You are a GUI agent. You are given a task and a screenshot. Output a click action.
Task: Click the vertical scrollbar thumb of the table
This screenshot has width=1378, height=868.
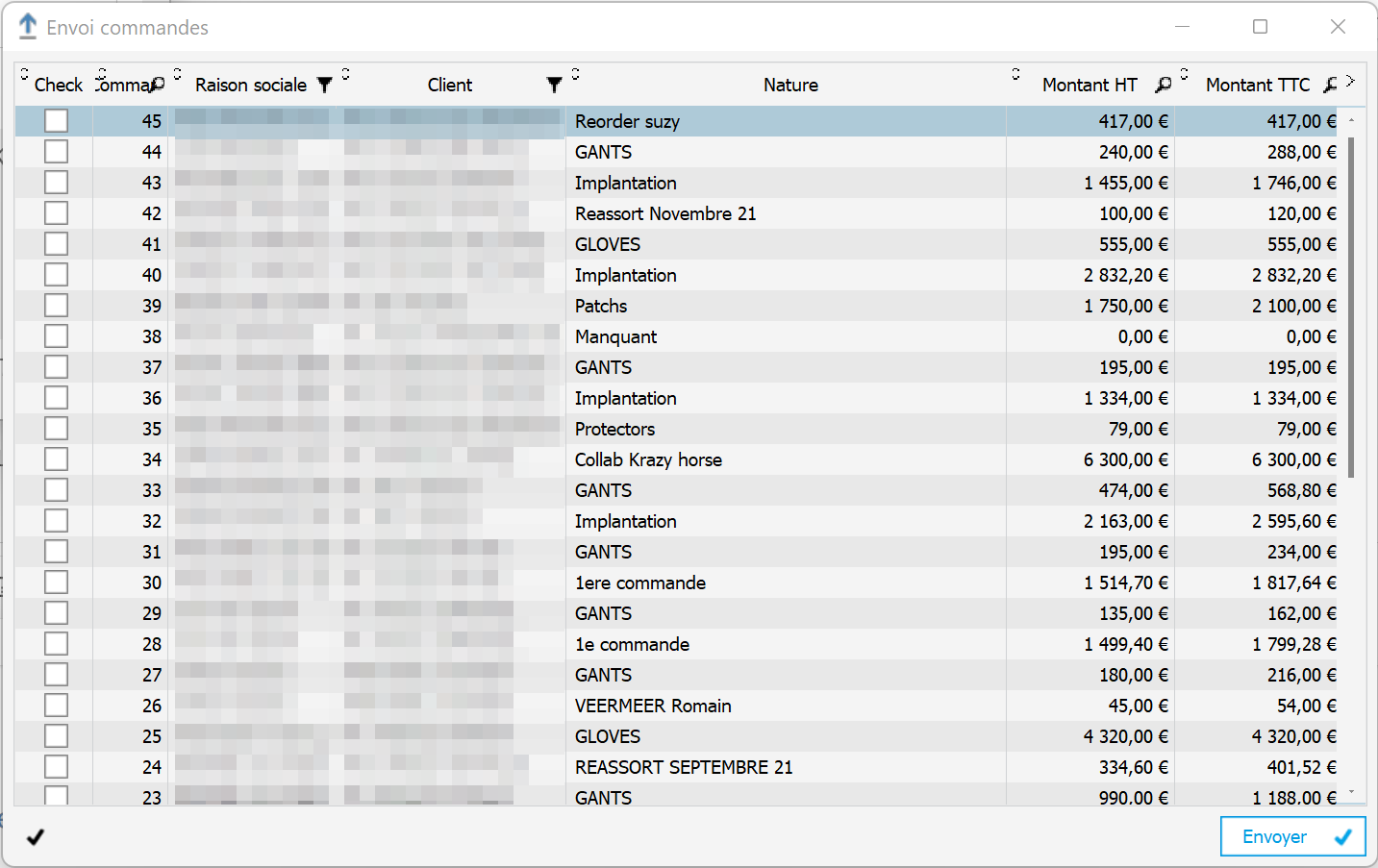pyautogui.click(x=1351, y=308)
